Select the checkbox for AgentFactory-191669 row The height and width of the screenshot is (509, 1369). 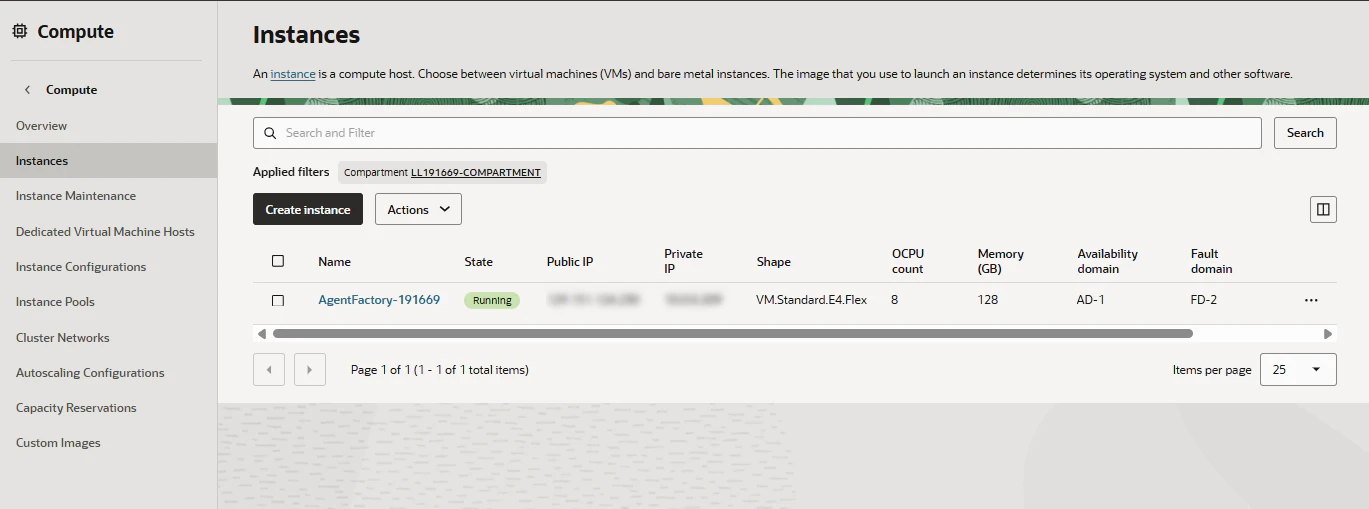(278, 300)
